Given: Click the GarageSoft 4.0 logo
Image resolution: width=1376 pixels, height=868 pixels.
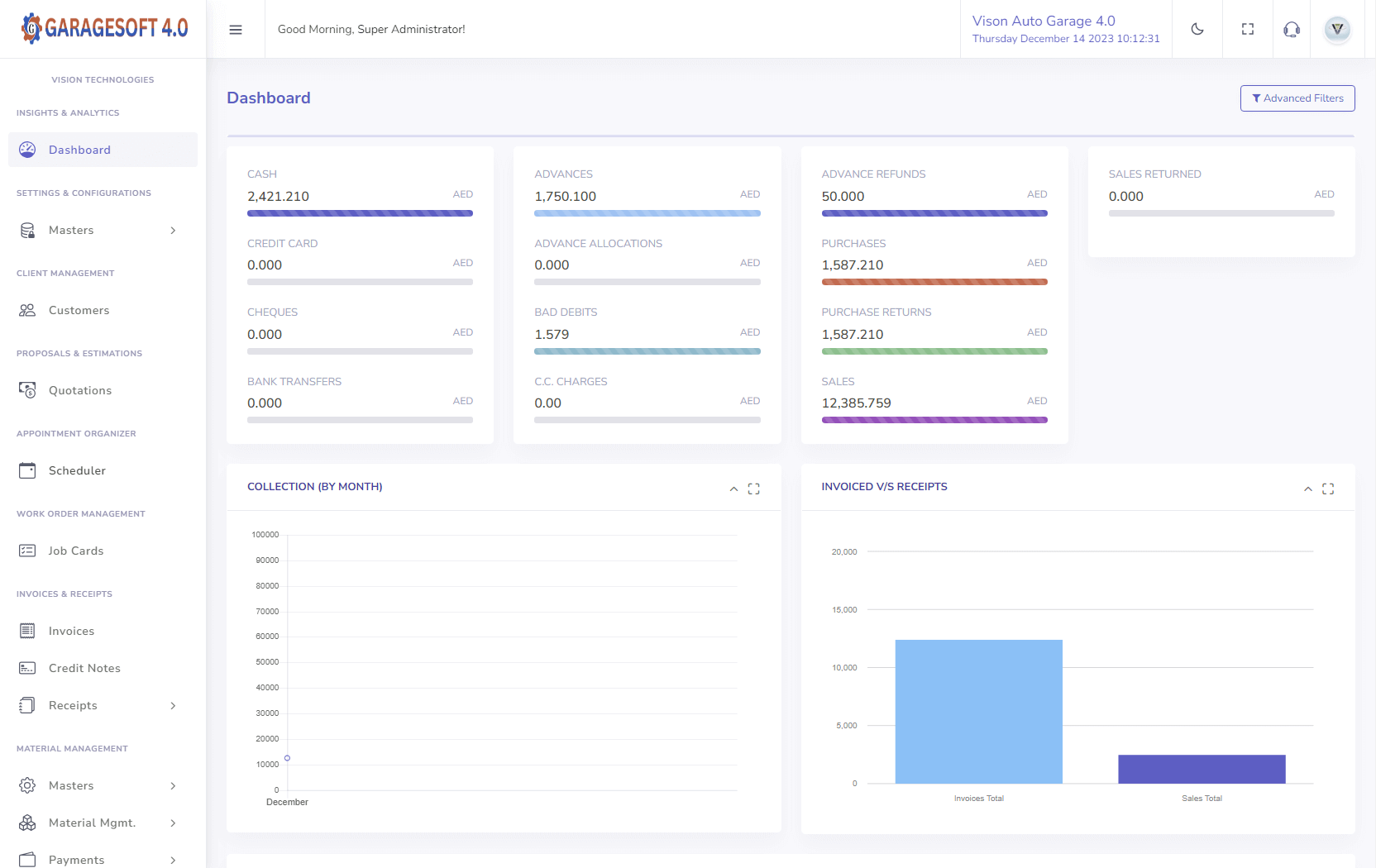Looking at the screenshot, I should [104, 28].
